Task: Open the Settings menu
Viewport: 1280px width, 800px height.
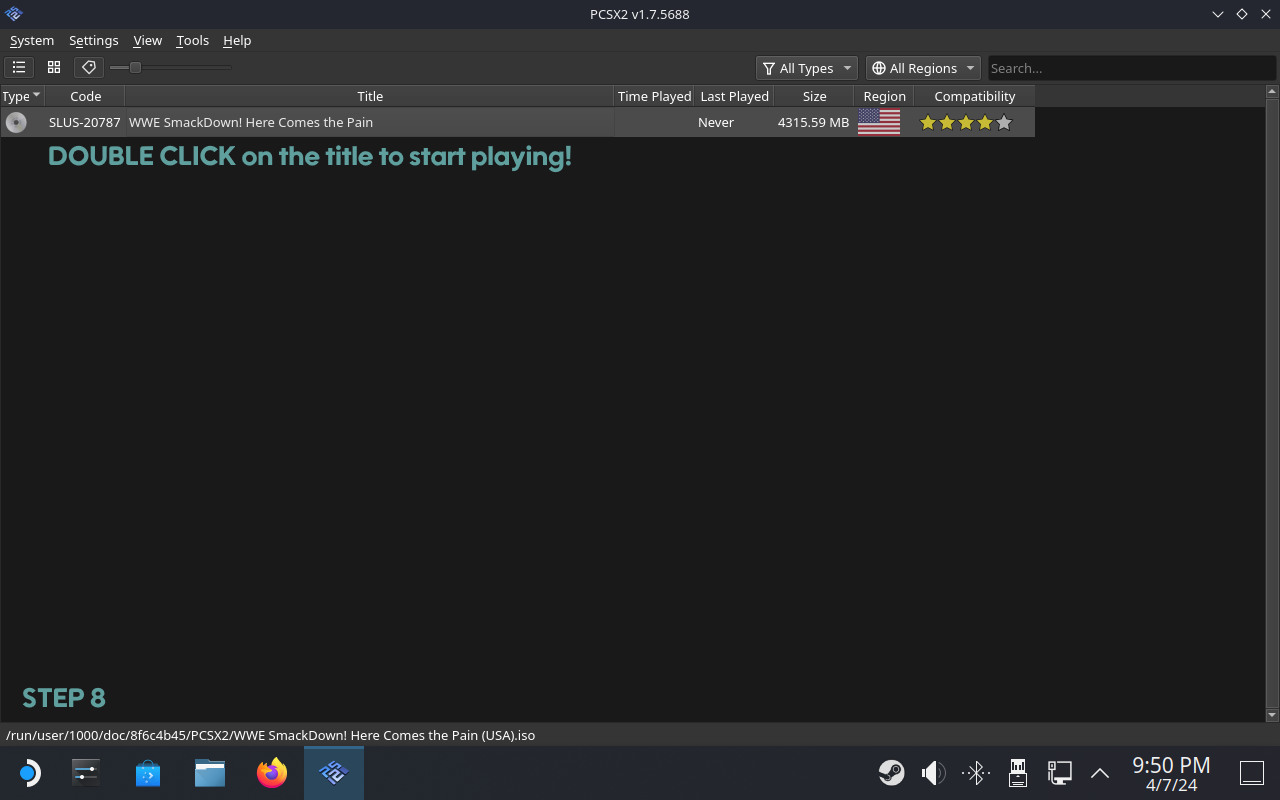Action: click(93, 40)
